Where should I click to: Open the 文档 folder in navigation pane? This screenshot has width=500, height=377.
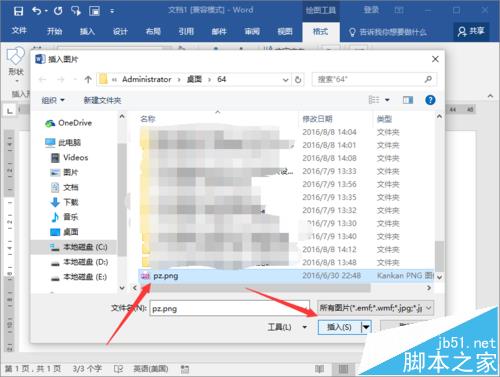[x=64, y=187]
